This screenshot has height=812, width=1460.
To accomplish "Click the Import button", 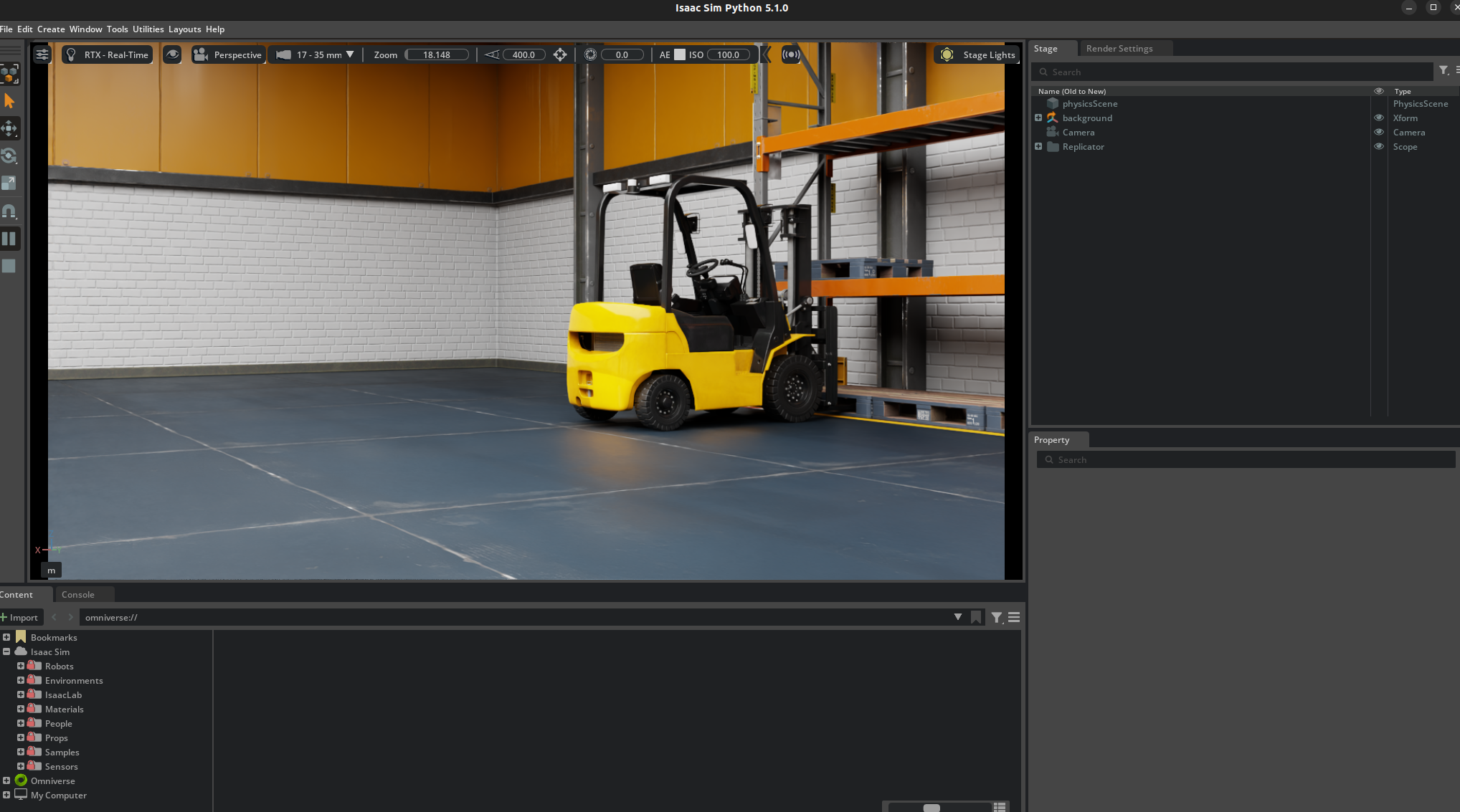I will 20,617.
